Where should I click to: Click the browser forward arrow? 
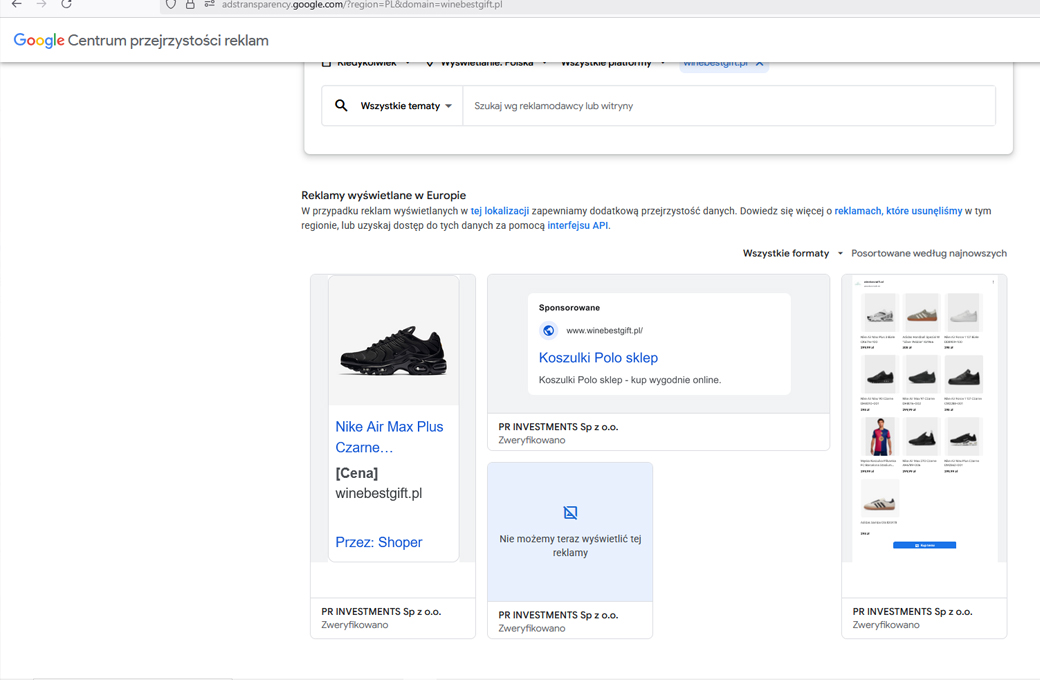pyautogui.click(x=41, y=4)
